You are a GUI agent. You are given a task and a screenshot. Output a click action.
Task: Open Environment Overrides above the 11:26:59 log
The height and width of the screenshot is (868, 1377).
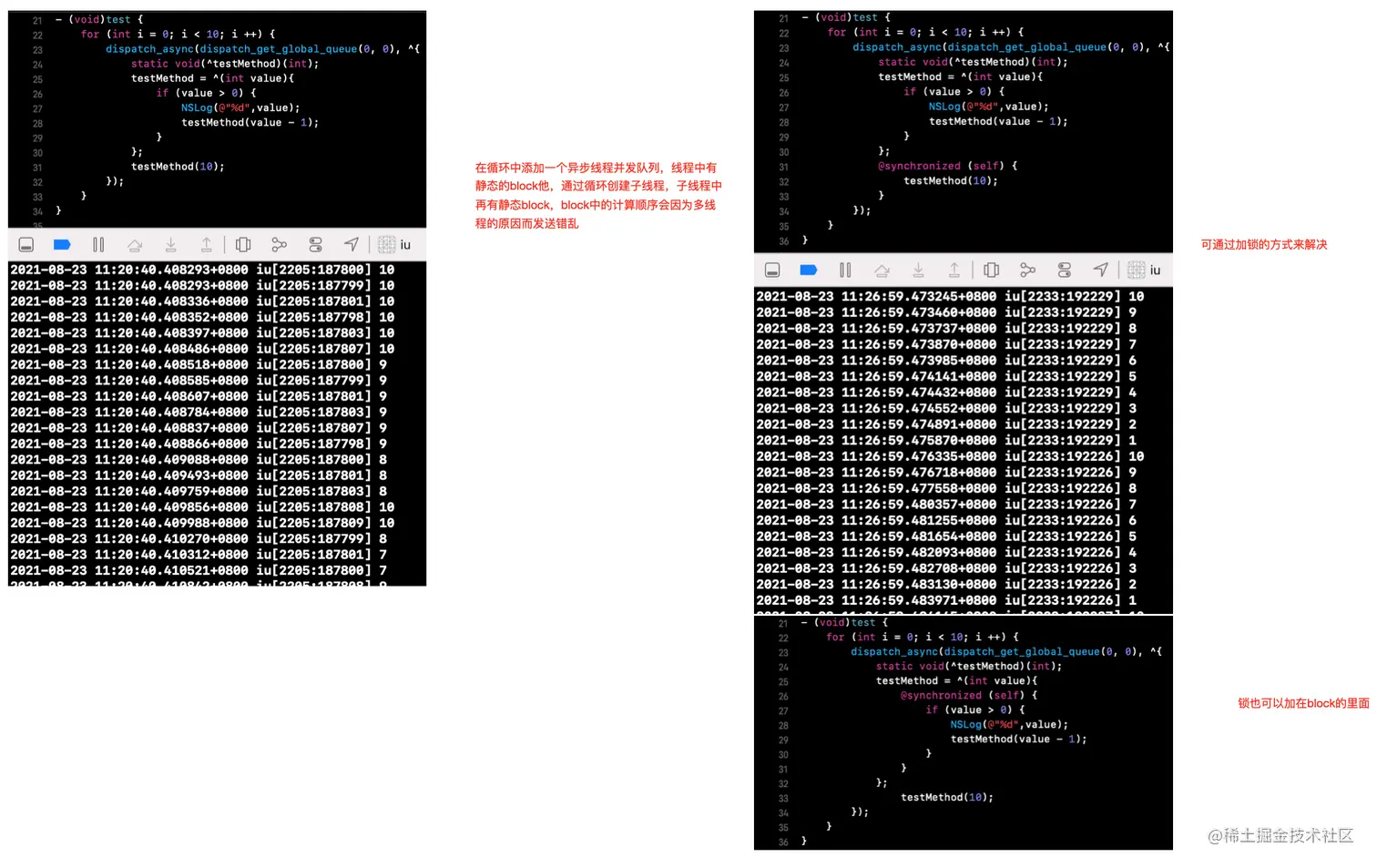tap(1065, 271)
